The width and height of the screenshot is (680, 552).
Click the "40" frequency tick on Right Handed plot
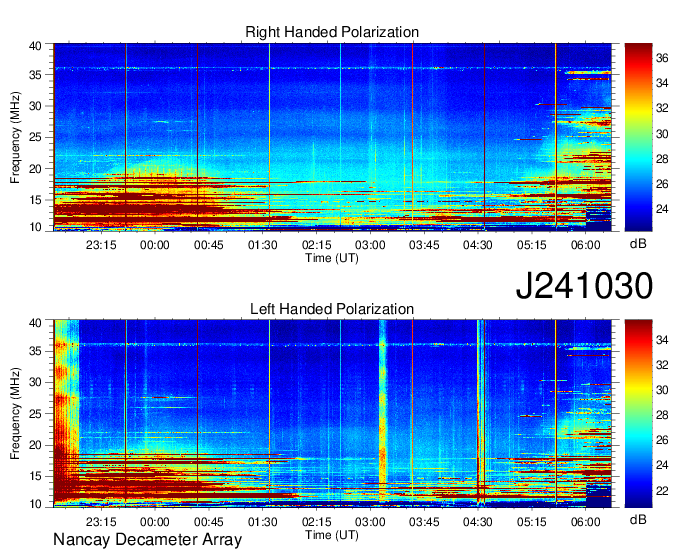[x=35, y=46]
